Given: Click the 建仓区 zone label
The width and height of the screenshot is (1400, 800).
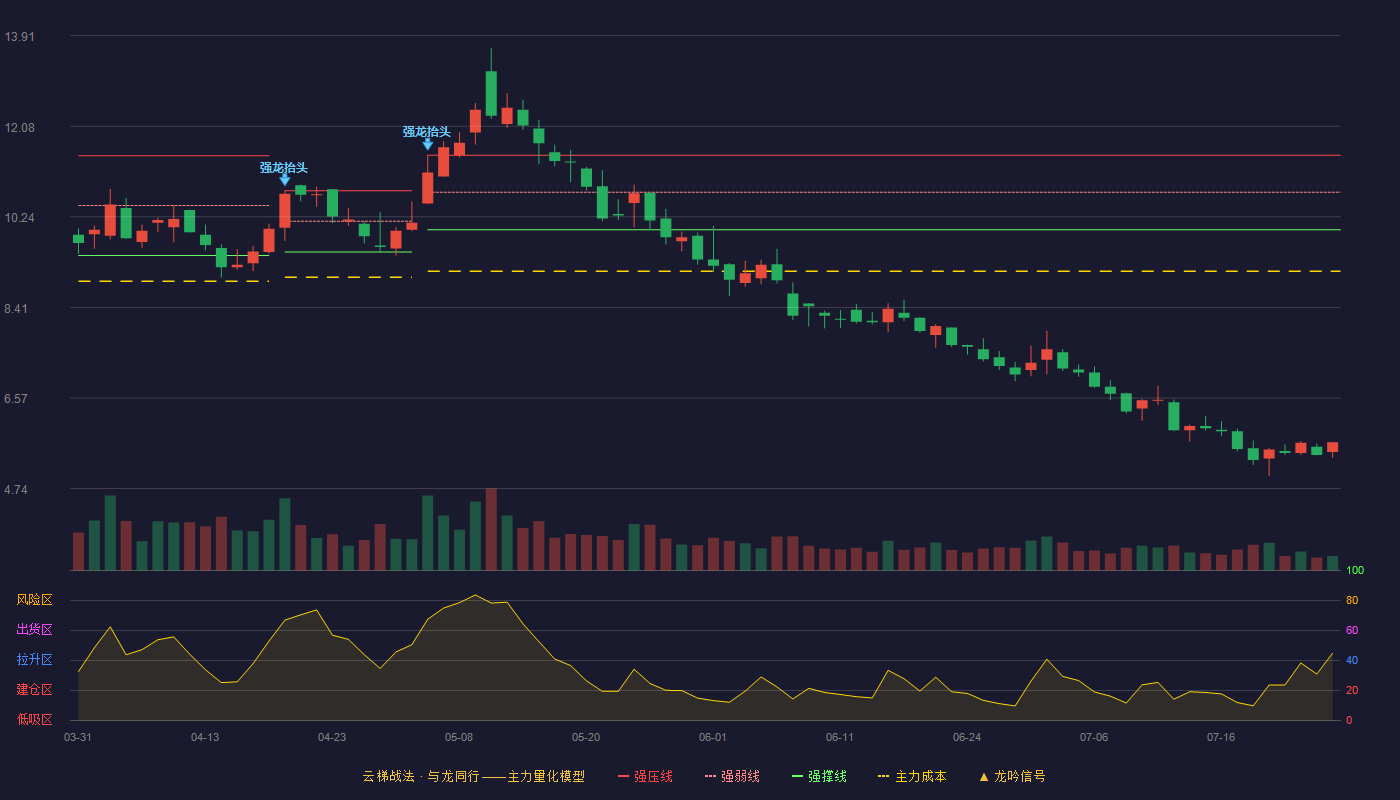Looking at the screenshot, I should [x=35, y=690].
